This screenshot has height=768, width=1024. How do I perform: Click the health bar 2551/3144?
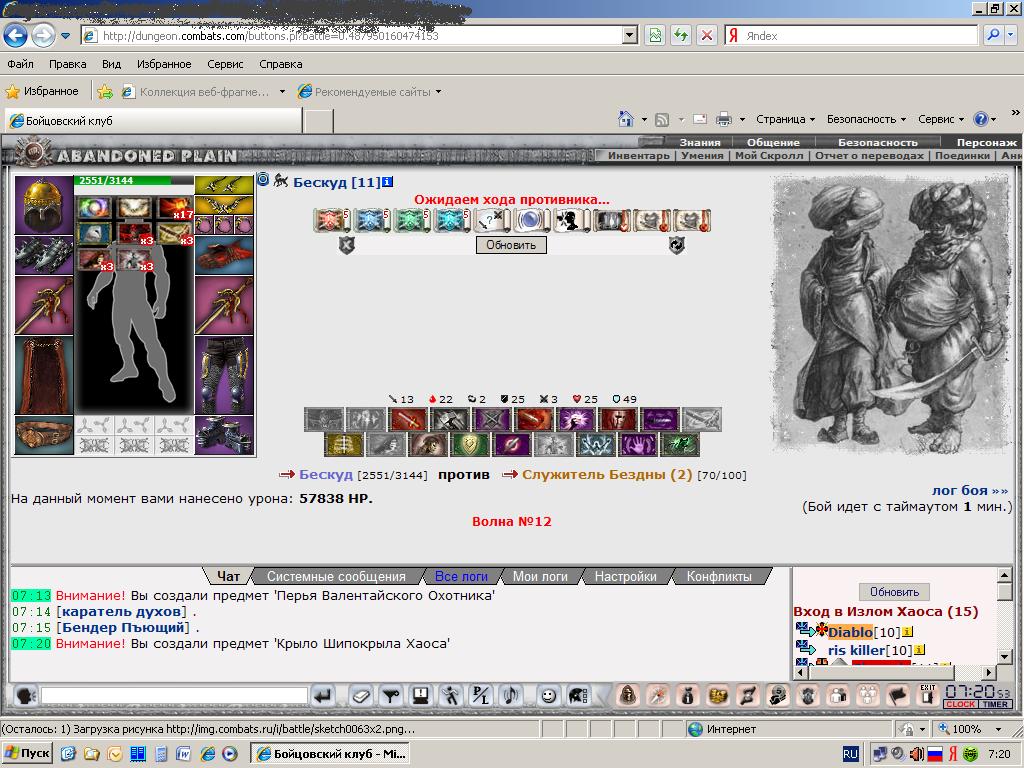click(134, 180)
